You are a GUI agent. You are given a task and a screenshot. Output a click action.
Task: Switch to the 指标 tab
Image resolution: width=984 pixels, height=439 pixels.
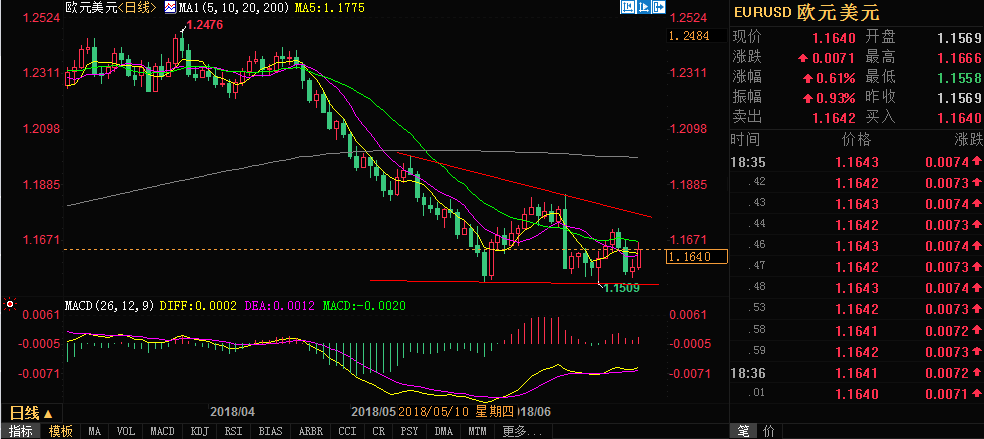[x=21, y=432]
